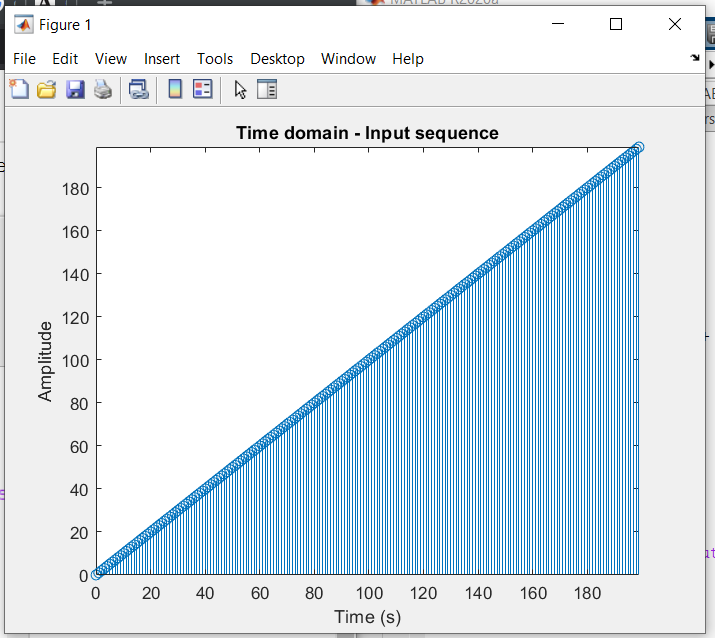
Task: Open the Property Inspector icon
Action: [x=266, y=90]
